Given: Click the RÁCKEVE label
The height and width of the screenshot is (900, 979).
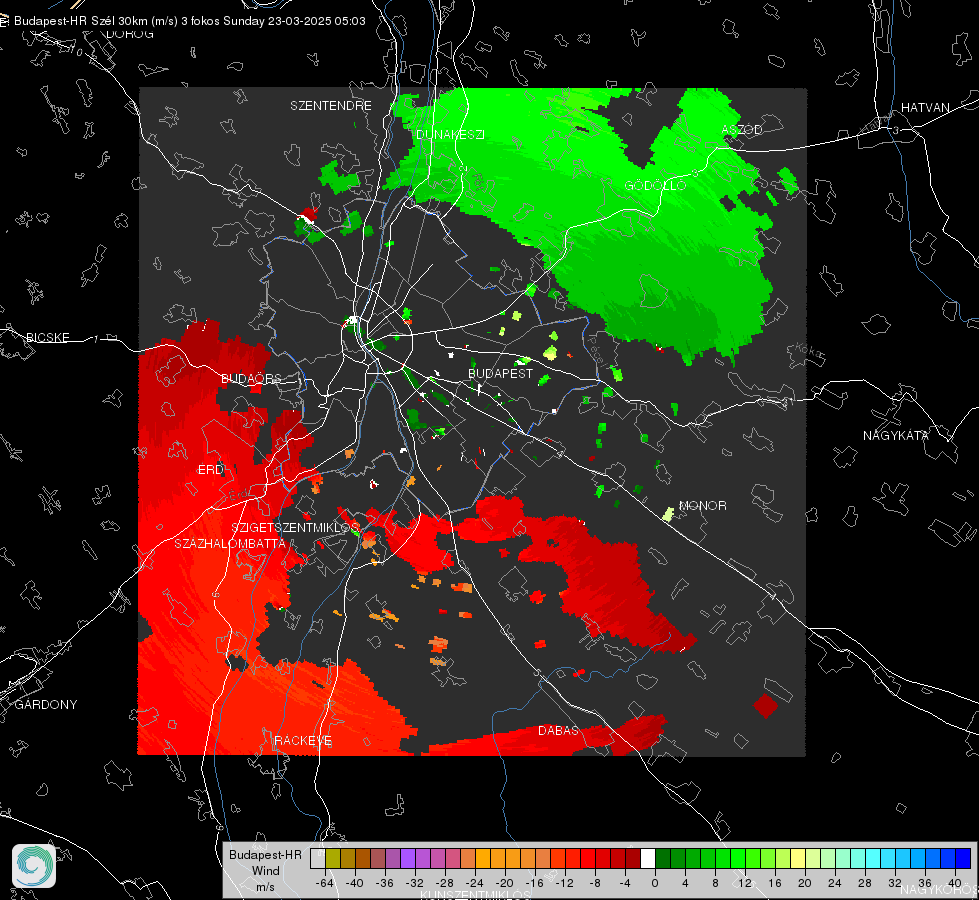Looking at the screenshot, I should 303,741.
